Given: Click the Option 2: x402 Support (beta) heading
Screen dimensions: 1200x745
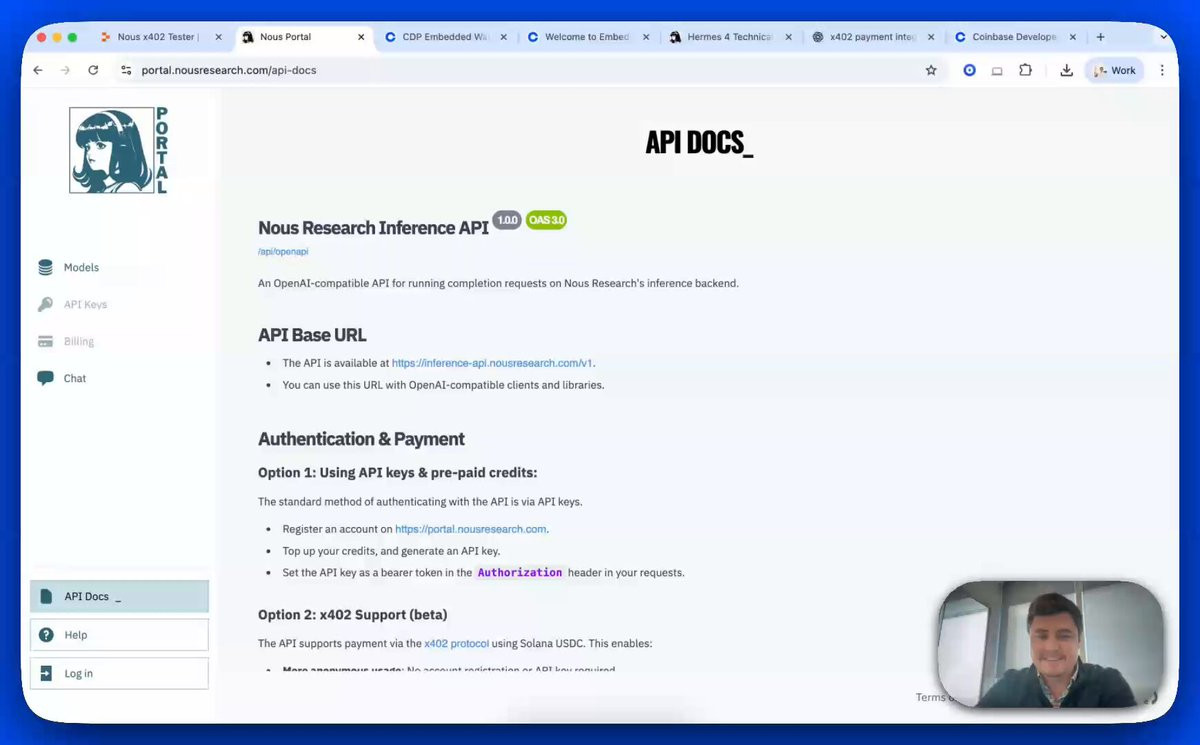Looking at the screenshot, I should click(x=353, y=614).
